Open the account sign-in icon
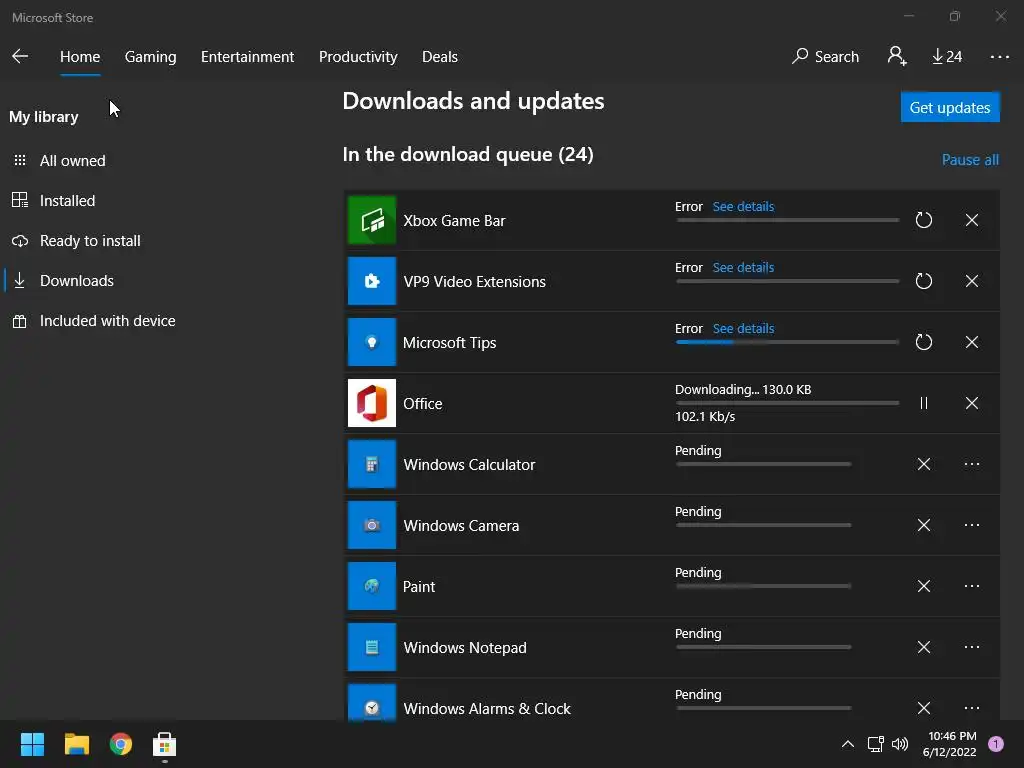The height and width of the screenshot is (768, 1024). (897, 56)
